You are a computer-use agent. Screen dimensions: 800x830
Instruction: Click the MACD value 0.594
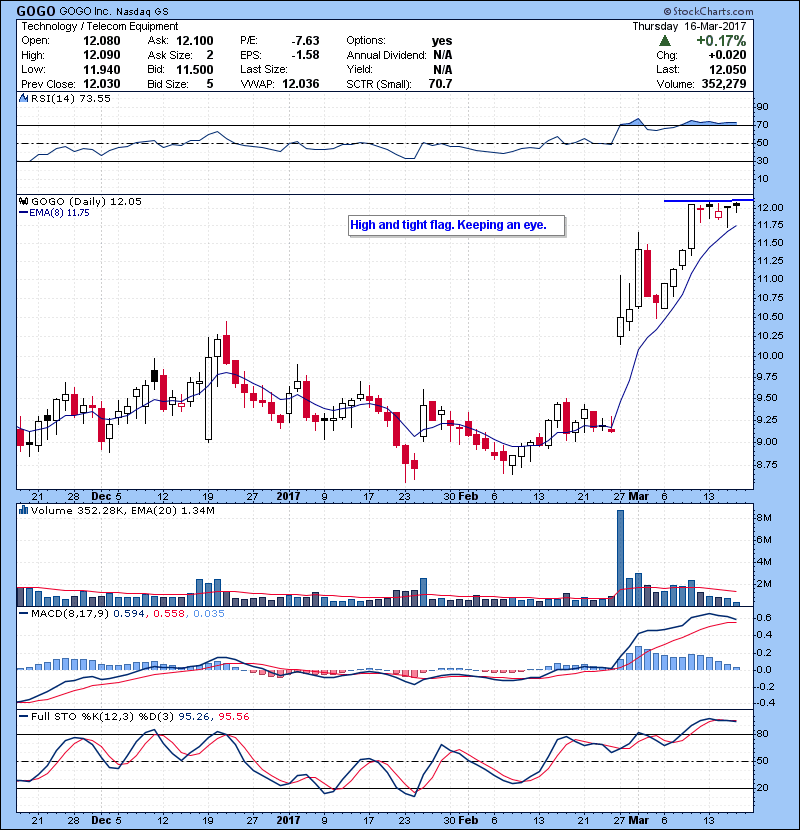pos(129,614)
